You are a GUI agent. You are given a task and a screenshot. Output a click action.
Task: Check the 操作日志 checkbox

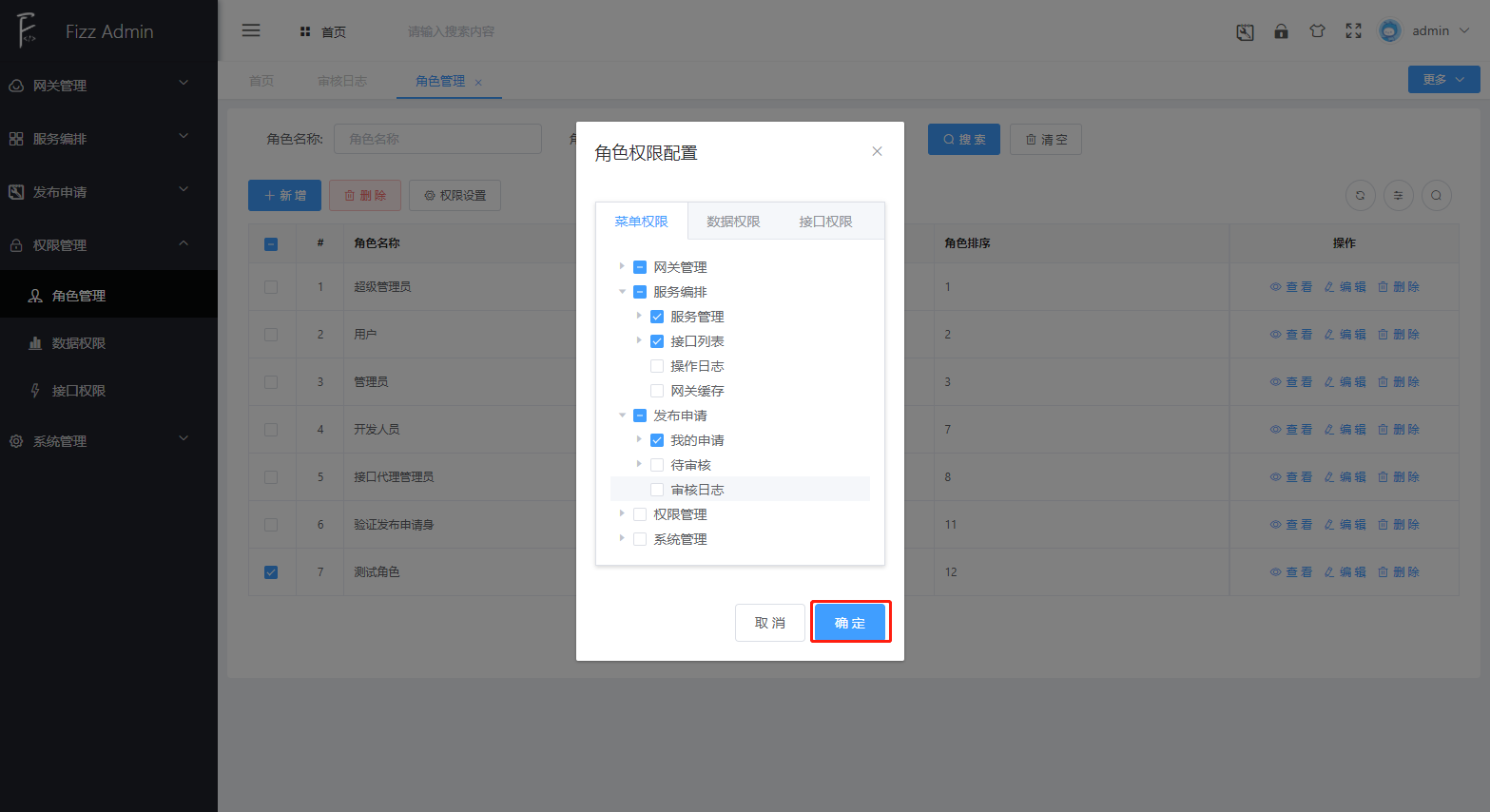tap(657, 366)
